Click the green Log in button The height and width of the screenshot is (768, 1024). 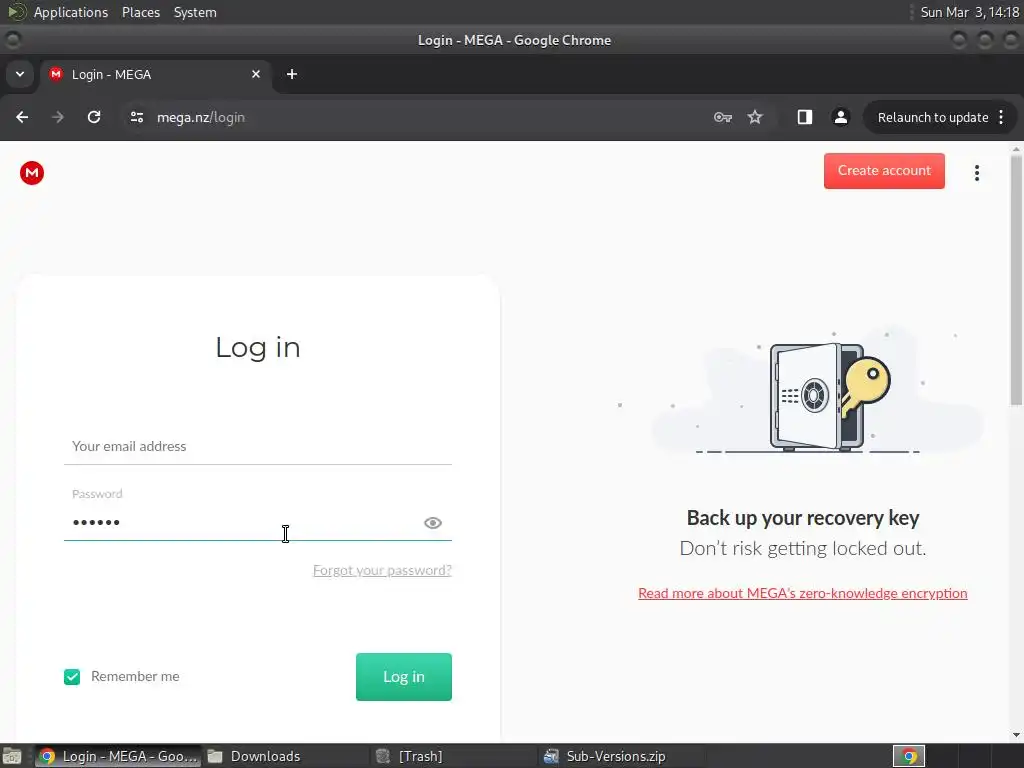[404, 677]
